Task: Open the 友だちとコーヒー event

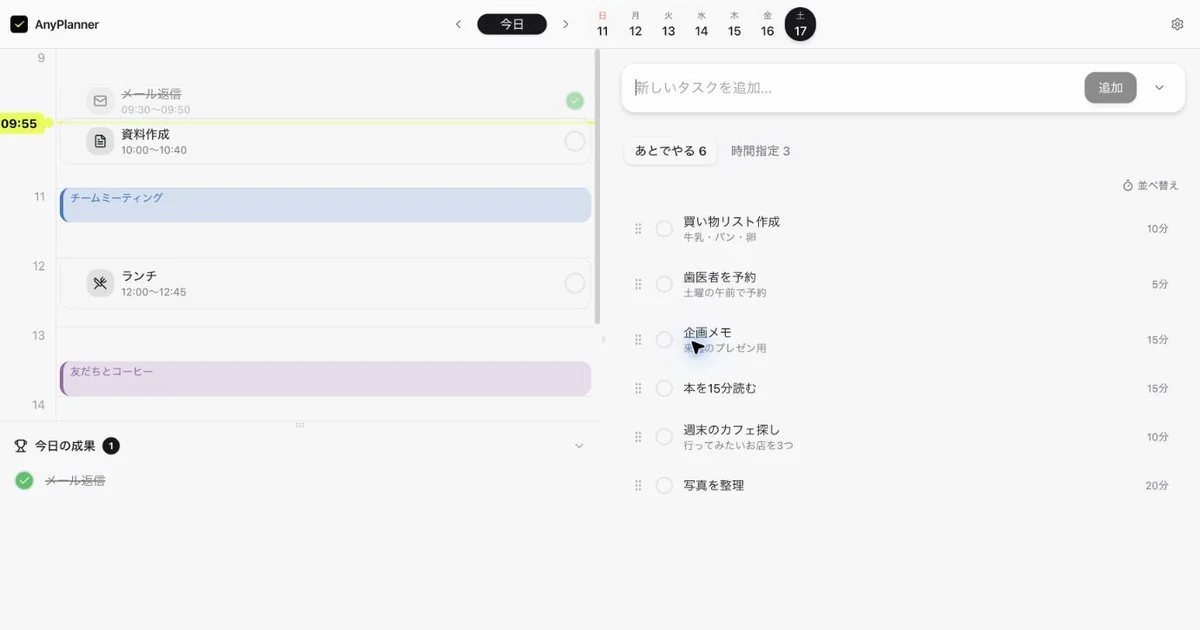Action: [326, 378]
